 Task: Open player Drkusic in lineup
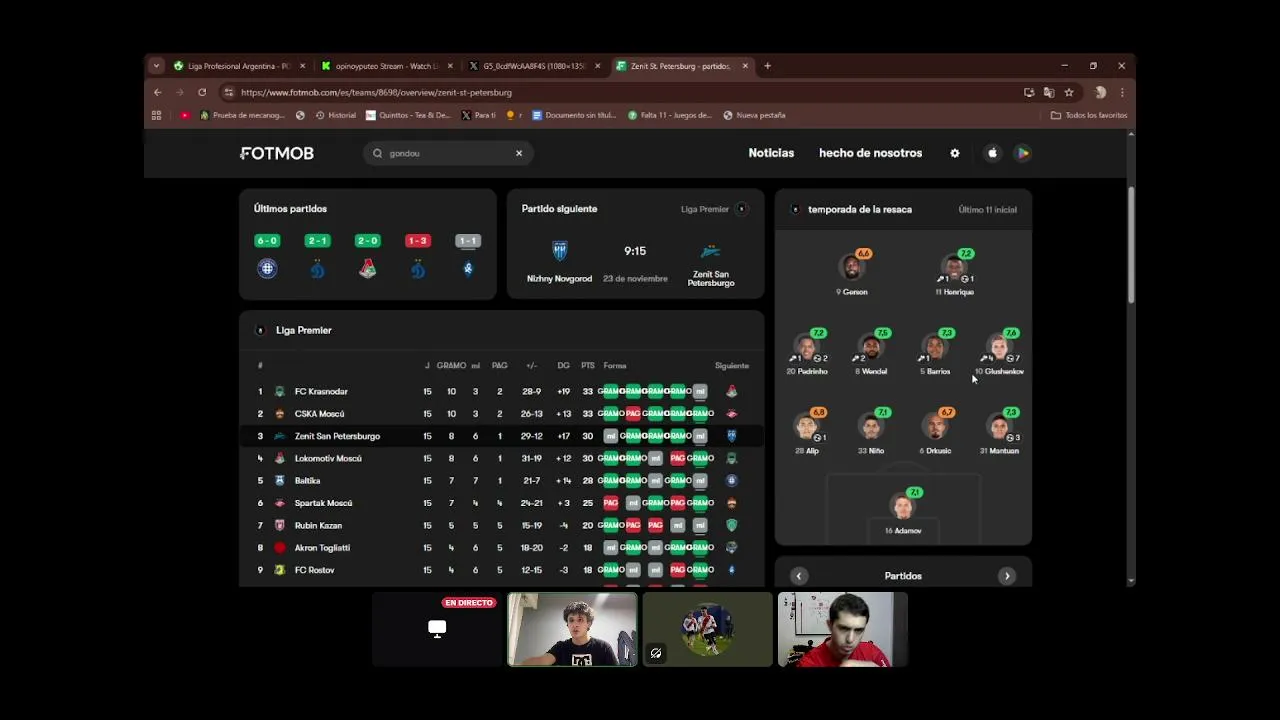tap(935, 431)
